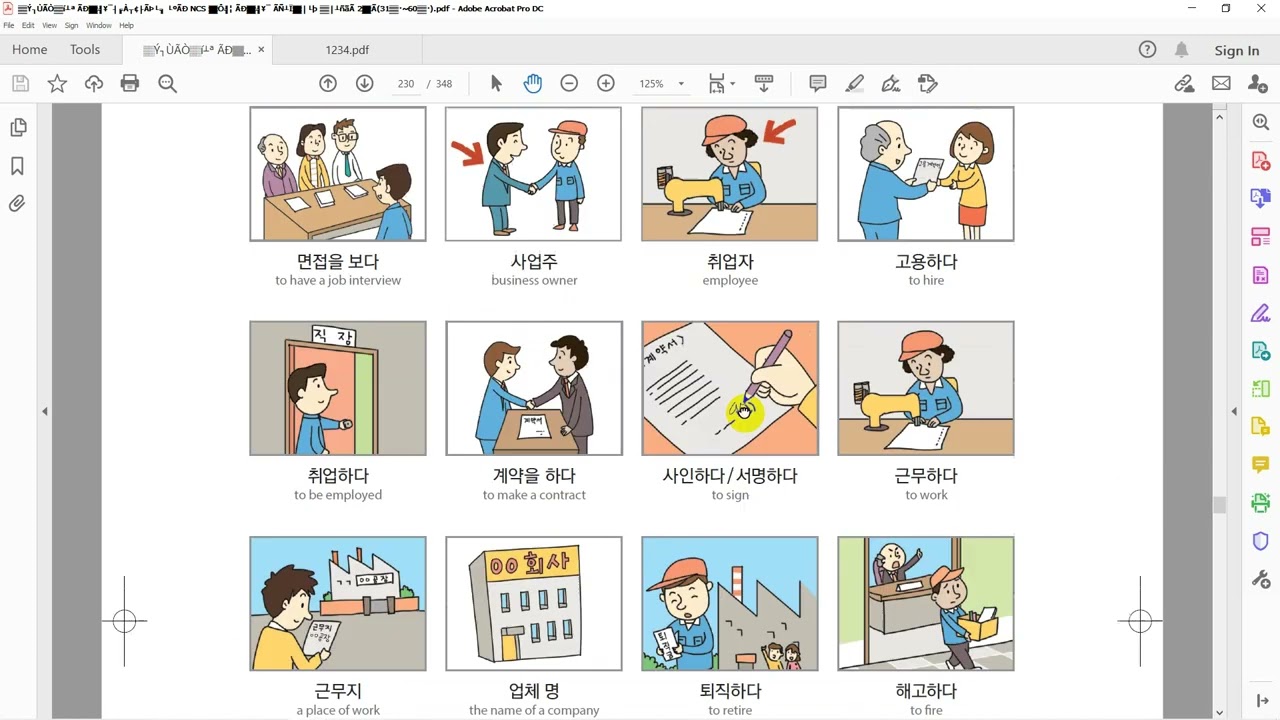Image resolution: width=1280 pixels, height=720 pixels.
Task: Zoom out with minus icon
Action: tap(569, 84)
